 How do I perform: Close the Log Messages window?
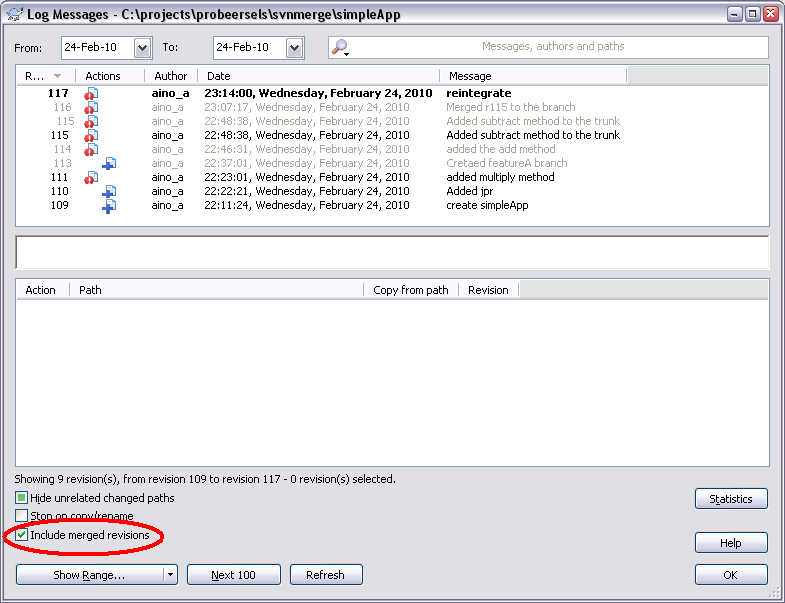(771, 14)
